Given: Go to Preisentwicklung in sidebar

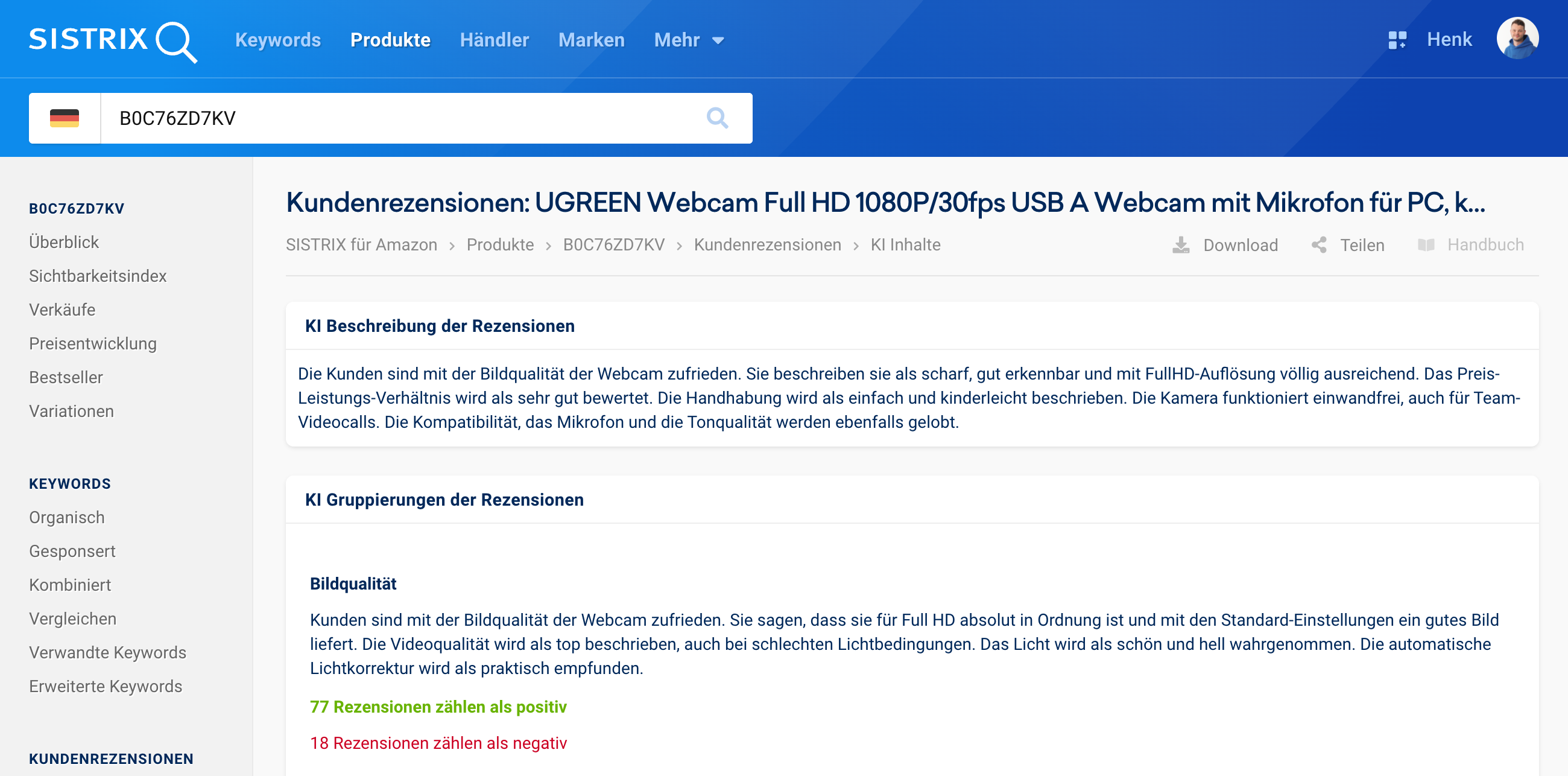Looking at the screenshot, I should click(92, 343).
